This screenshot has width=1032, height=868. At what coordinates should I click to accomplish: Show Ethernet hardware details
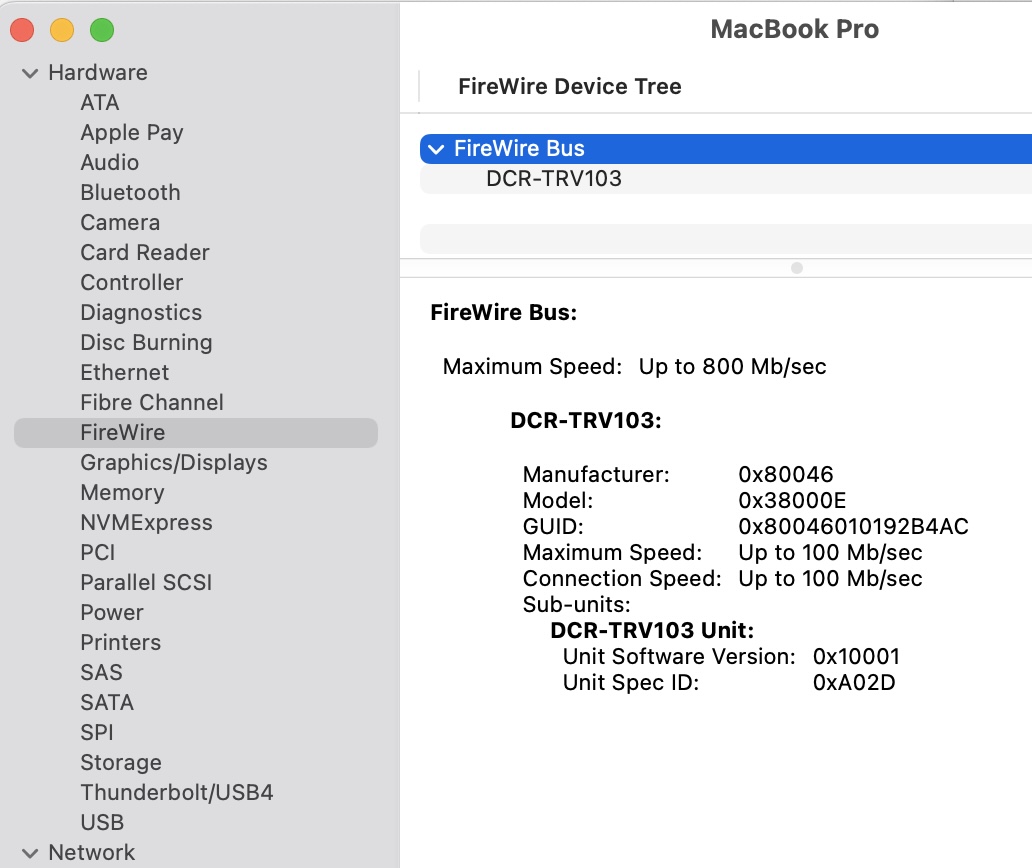[x=124, y=372]
